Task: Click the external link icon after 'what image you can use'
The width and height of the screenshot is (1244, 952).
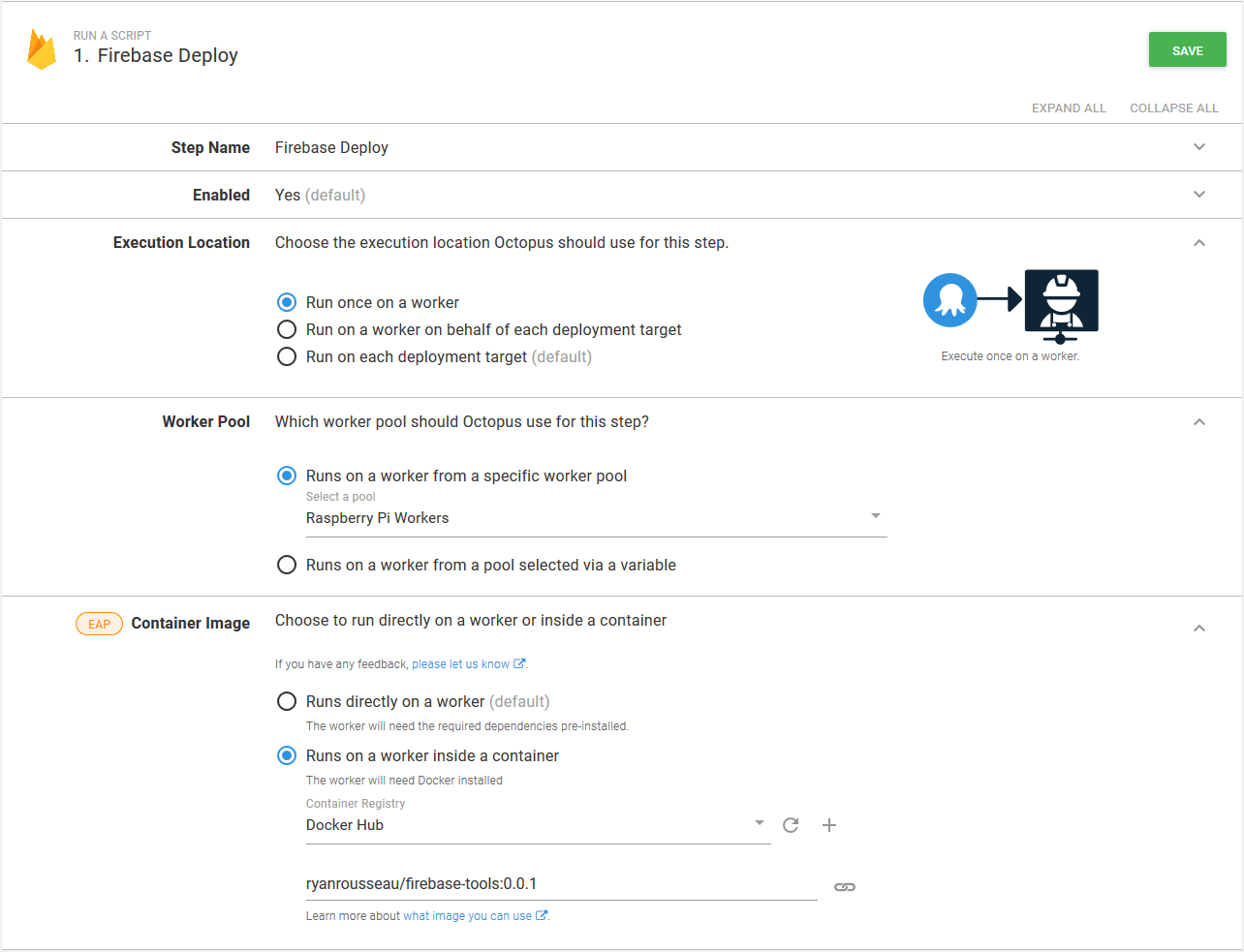Action: 541,915
